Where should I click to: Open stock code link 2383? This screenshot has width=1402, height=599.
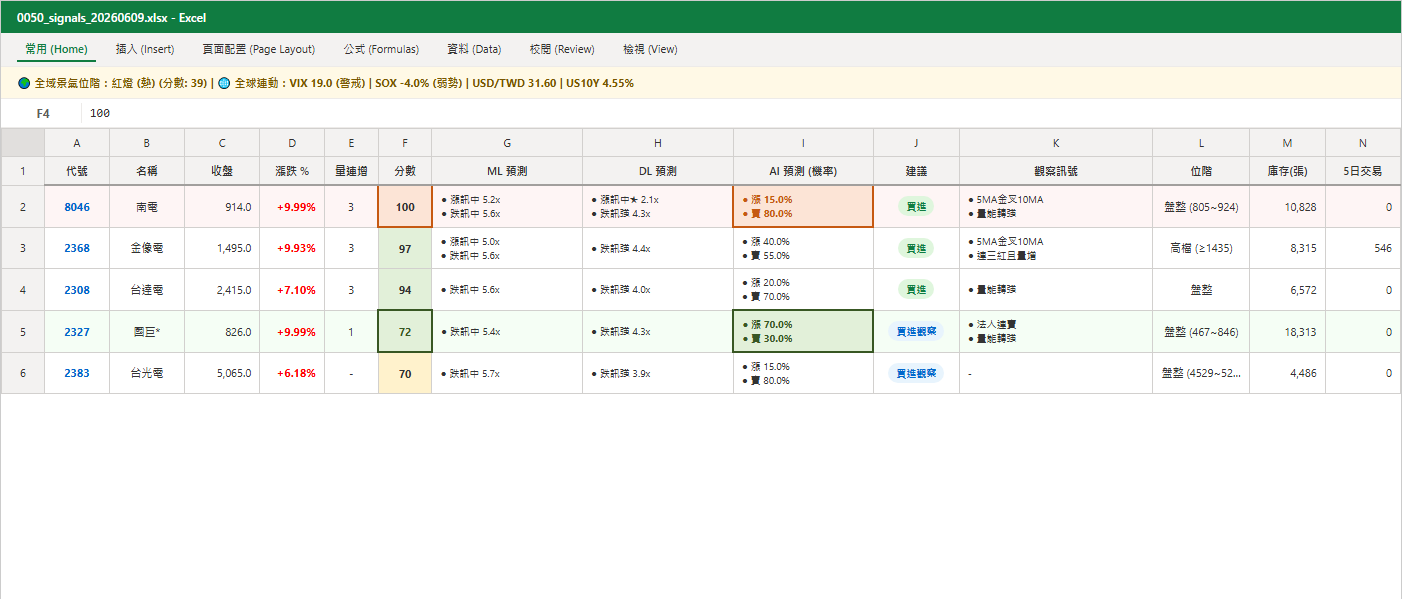click(x=77, y=373)
